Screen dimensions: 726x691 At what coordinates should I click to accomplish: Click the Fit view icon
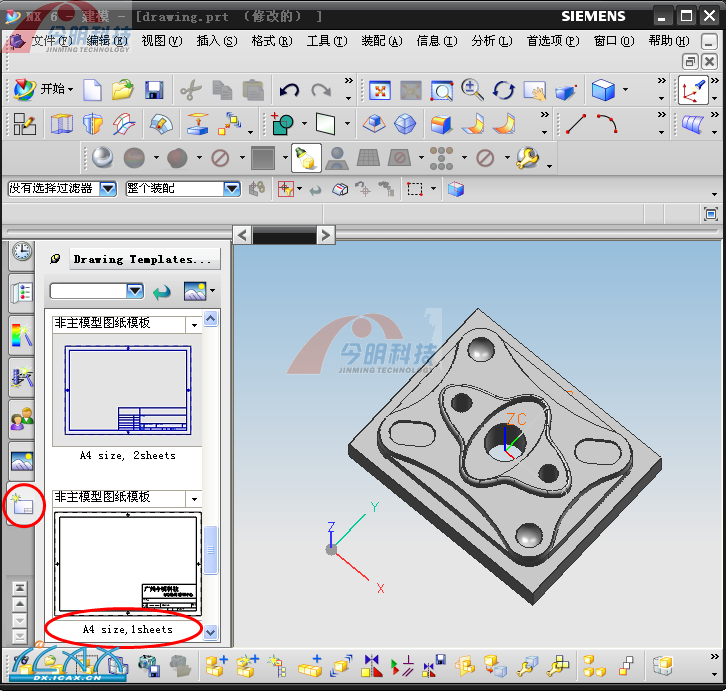[x=379, y=90]
